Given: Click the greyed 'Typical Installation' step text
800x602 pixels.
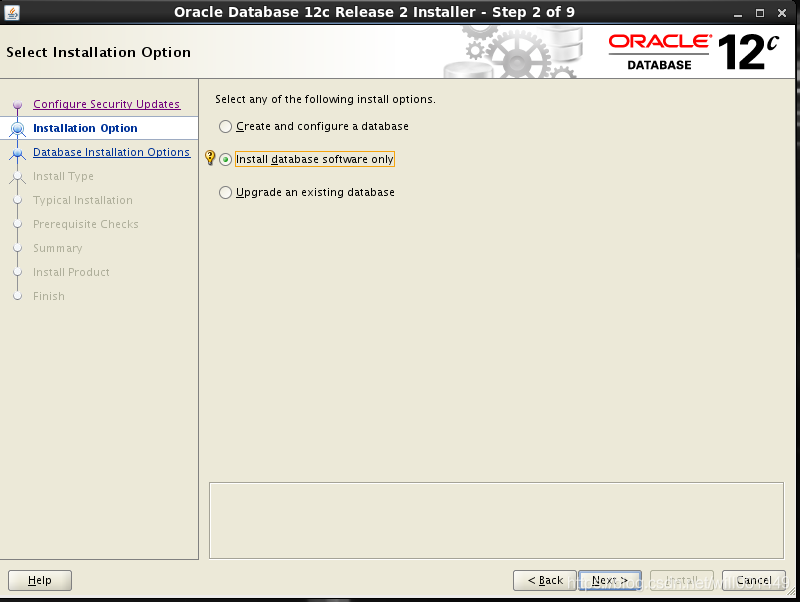Looking at the screenshot, I should (x=83, y=200).
